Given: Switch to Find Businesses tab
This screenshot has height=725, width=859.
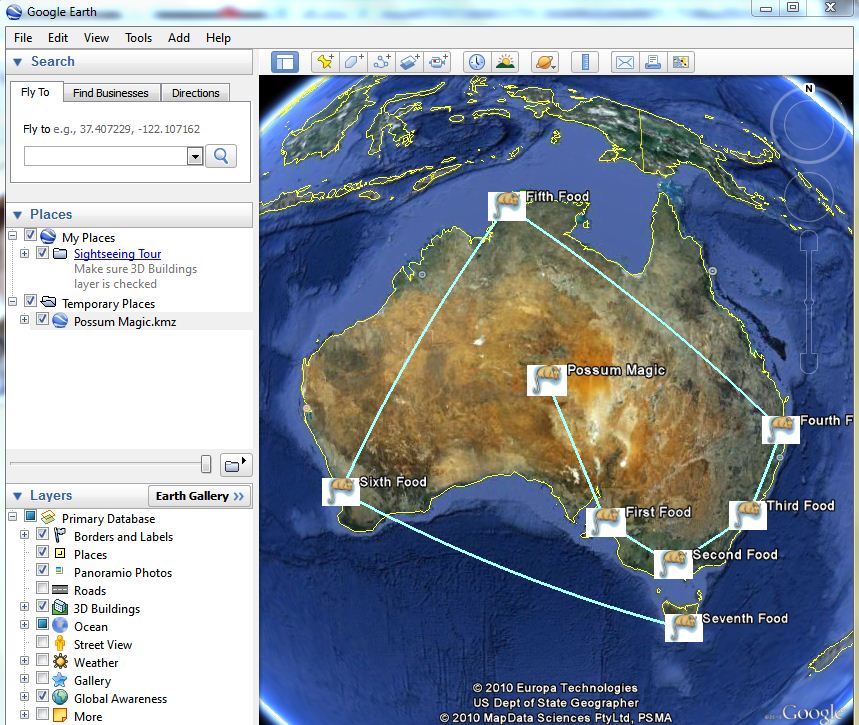Looking at the screenshot, I should (x=111, y=93).
